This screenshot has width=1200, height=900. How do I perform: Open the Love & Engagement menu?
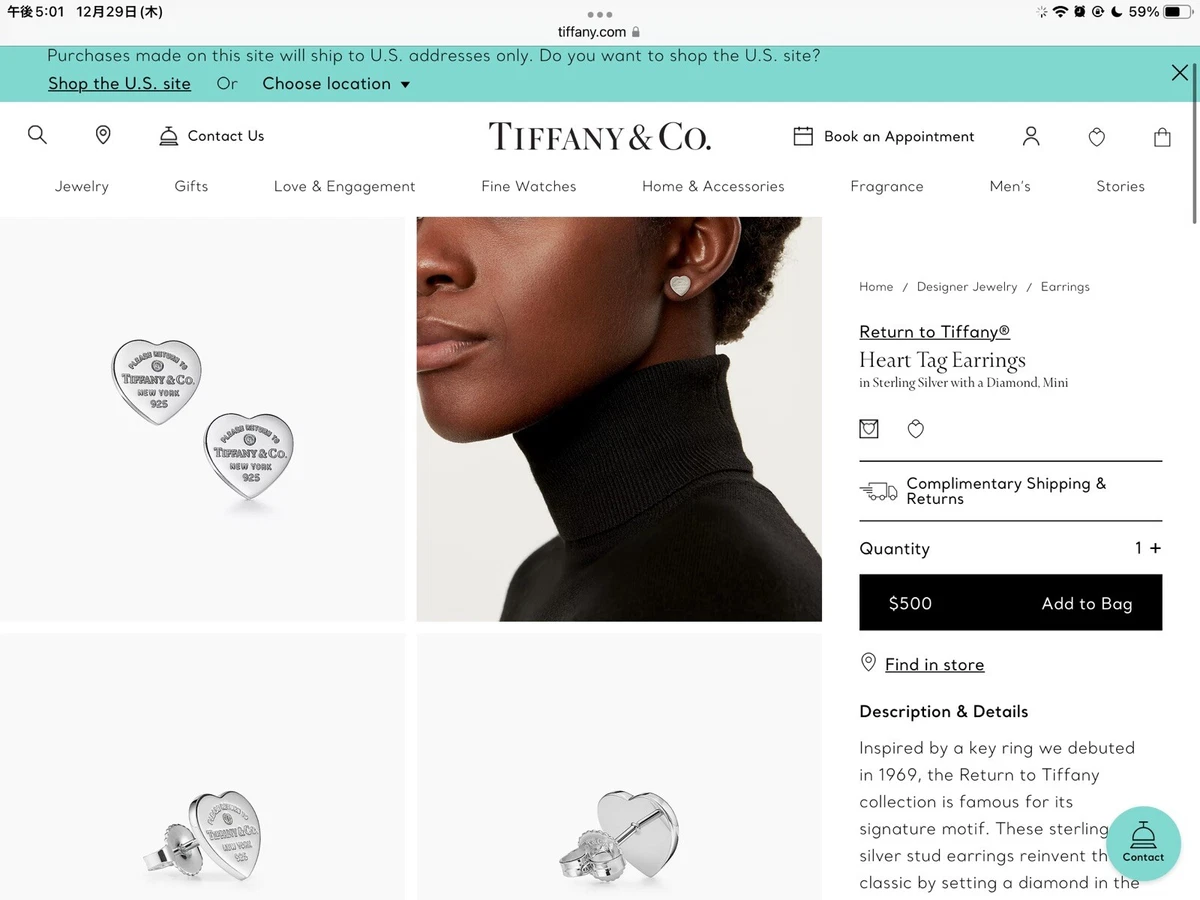(x=344, y=186)
